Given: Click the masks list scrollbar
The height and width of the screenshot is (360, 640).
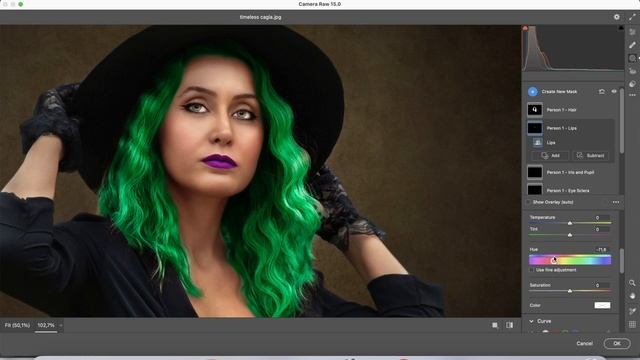Looking at the screenshot, I should pyautogui.click(x=622, y=122).
